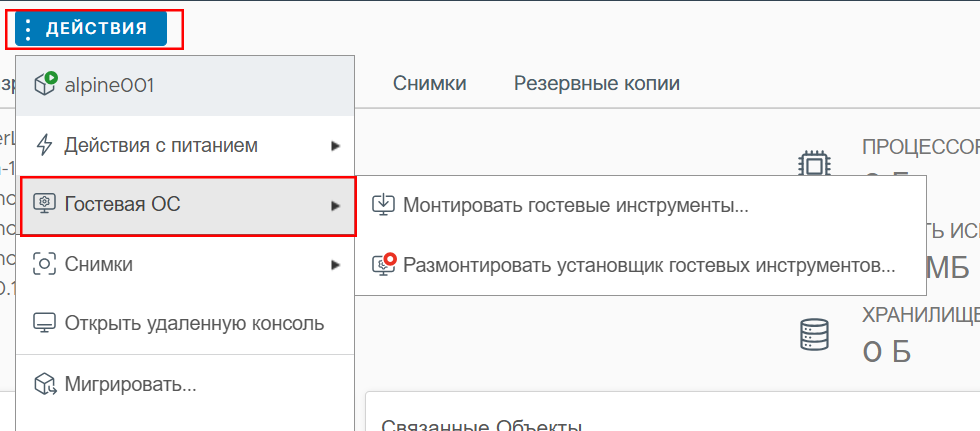Click the storage value 0 Б
Viewport: 980px width, 431px height.
[886, 351]
